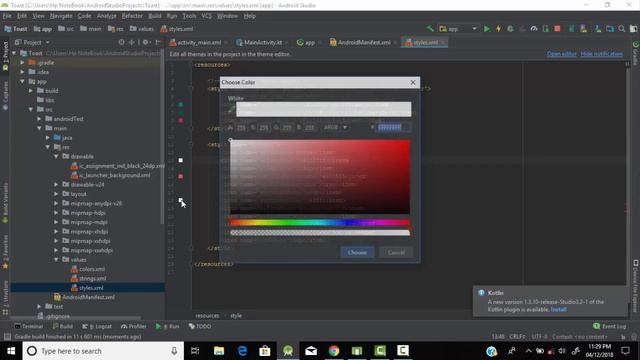Image resolution: width=640 pixels, height=360 pixels.
Task: Click the Project panel settings gear icon
Action: coord(145,42)
